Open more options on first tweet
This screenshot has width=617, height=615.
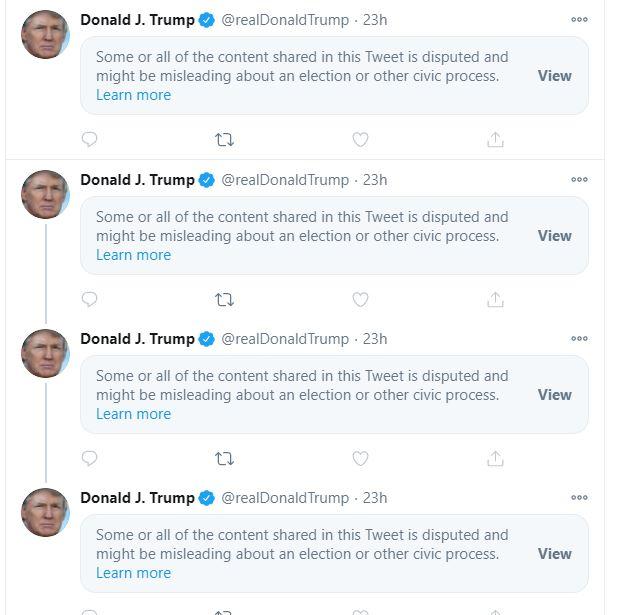pos(579,20)
